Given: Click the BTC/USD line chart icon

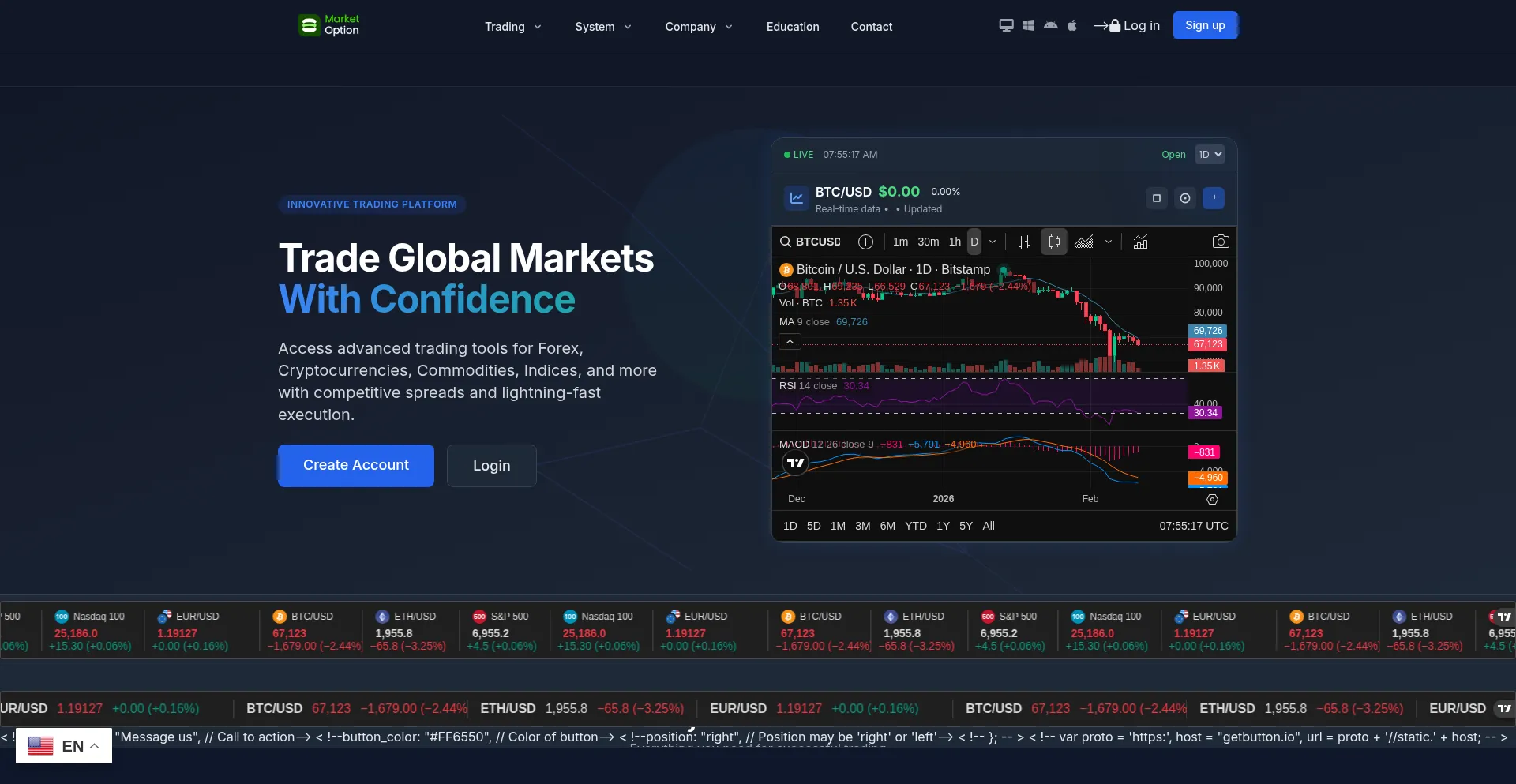Looking at the screenshot, I should click(796, 198).
